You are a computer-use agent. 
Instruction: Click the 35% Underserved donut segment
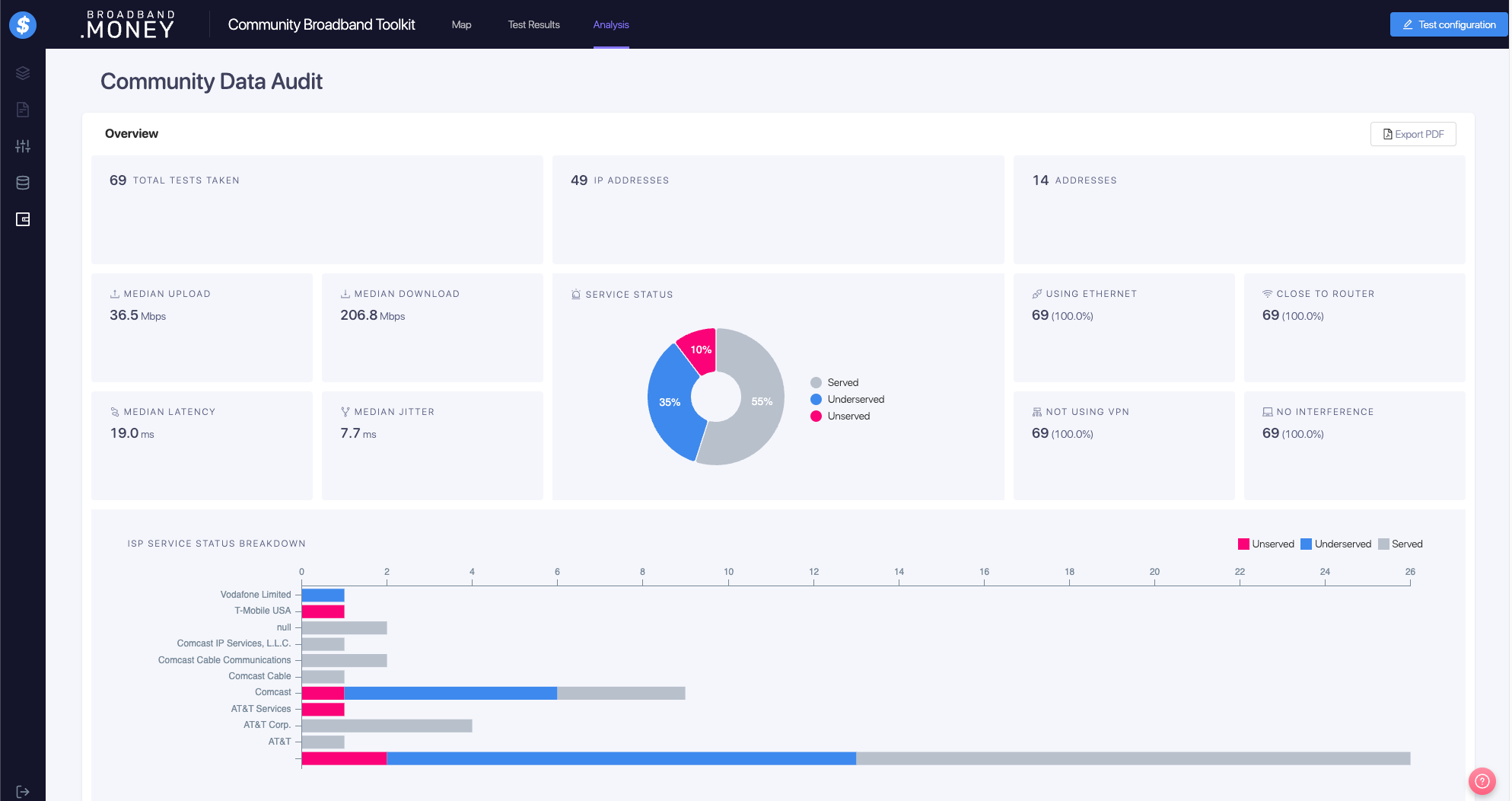pos(670,402)
